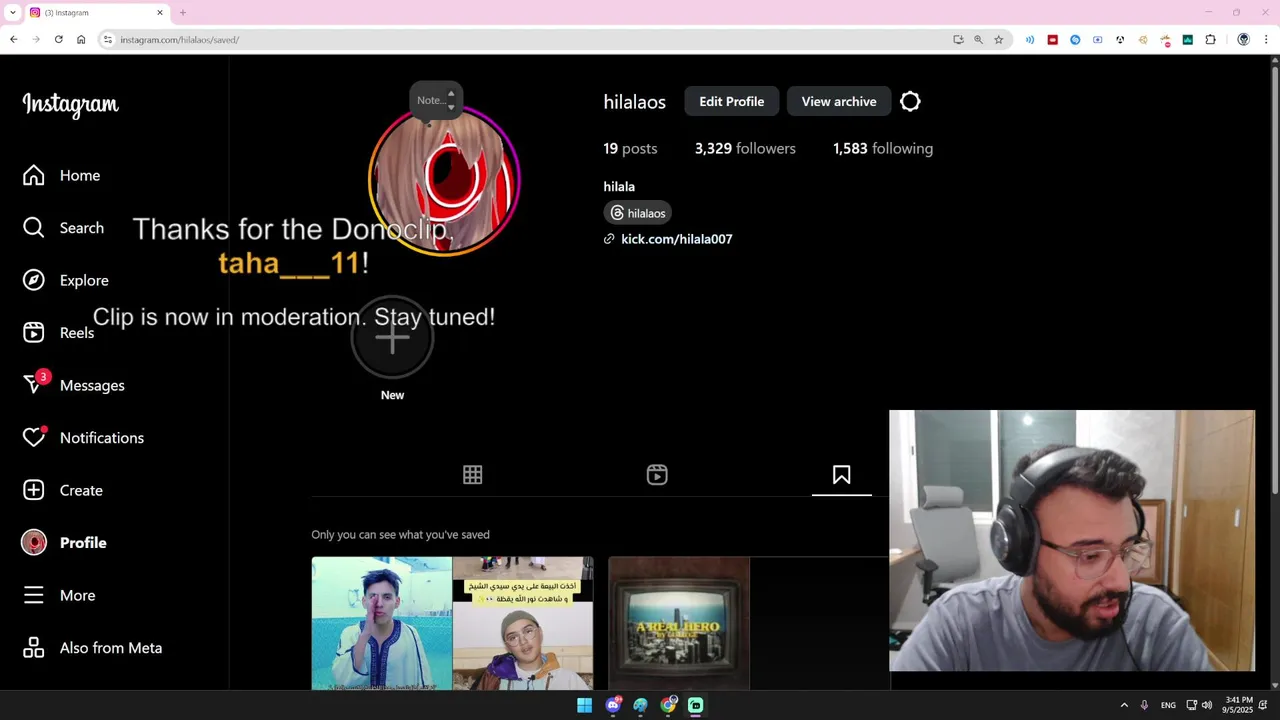Open the kick.com/hilala007 link
This screenshot has height=720, width=1280.
[676, 239]
